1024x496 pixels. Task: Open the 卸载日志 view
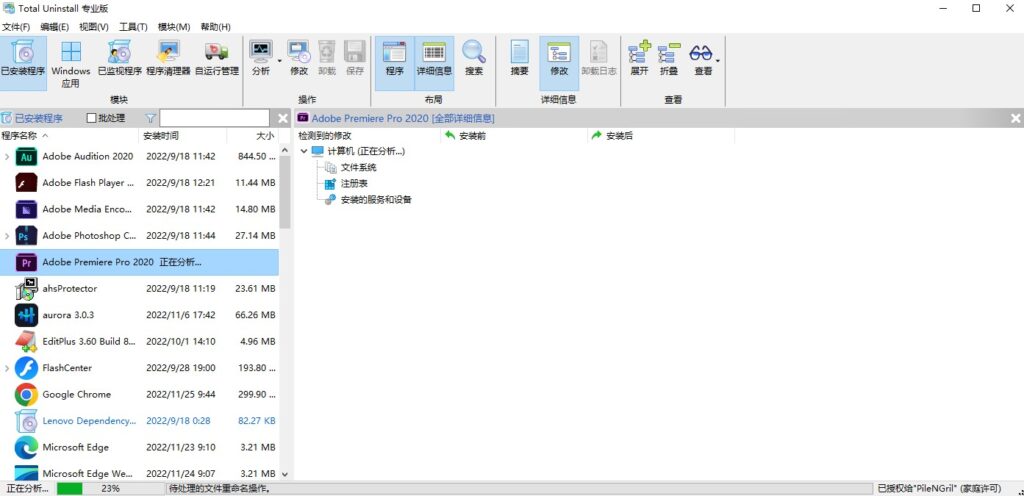tap(599, 59)
